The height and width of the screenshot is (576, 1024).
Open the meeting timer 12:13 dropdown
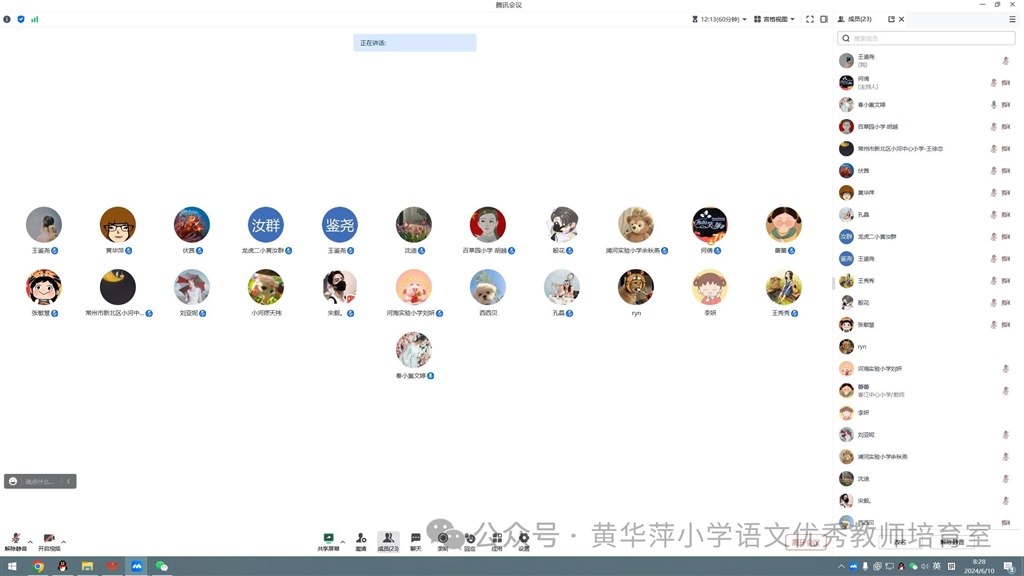(x=719, y=20)
